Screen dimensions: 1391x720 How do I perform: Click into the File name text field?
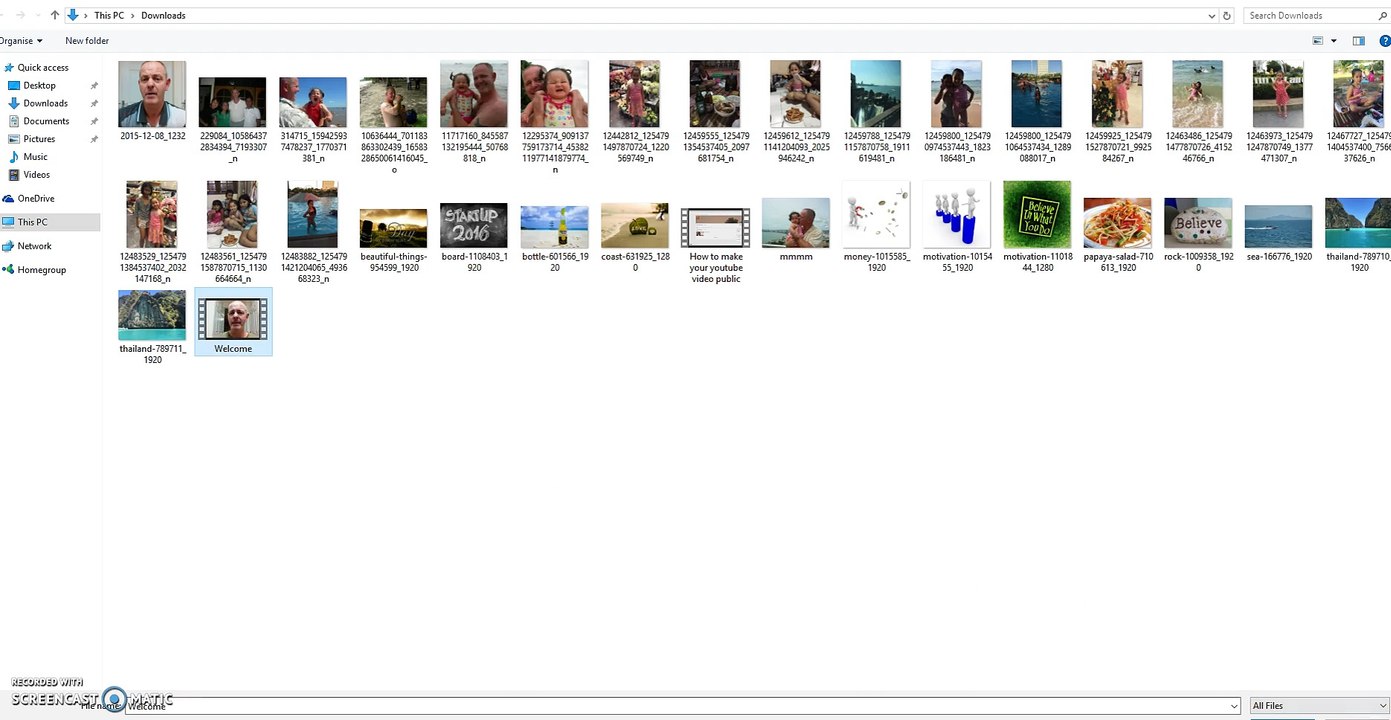point(677,706)
